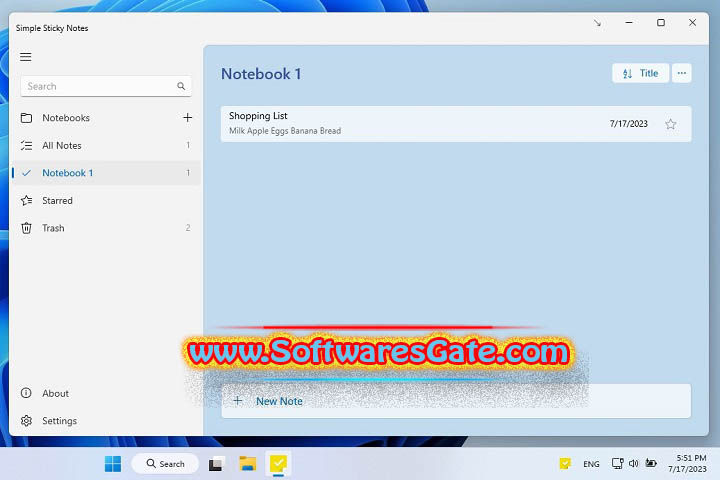Screen dimensions: 720x480
Task: Add a new notebook with plus icon
Action: [187, 118]
